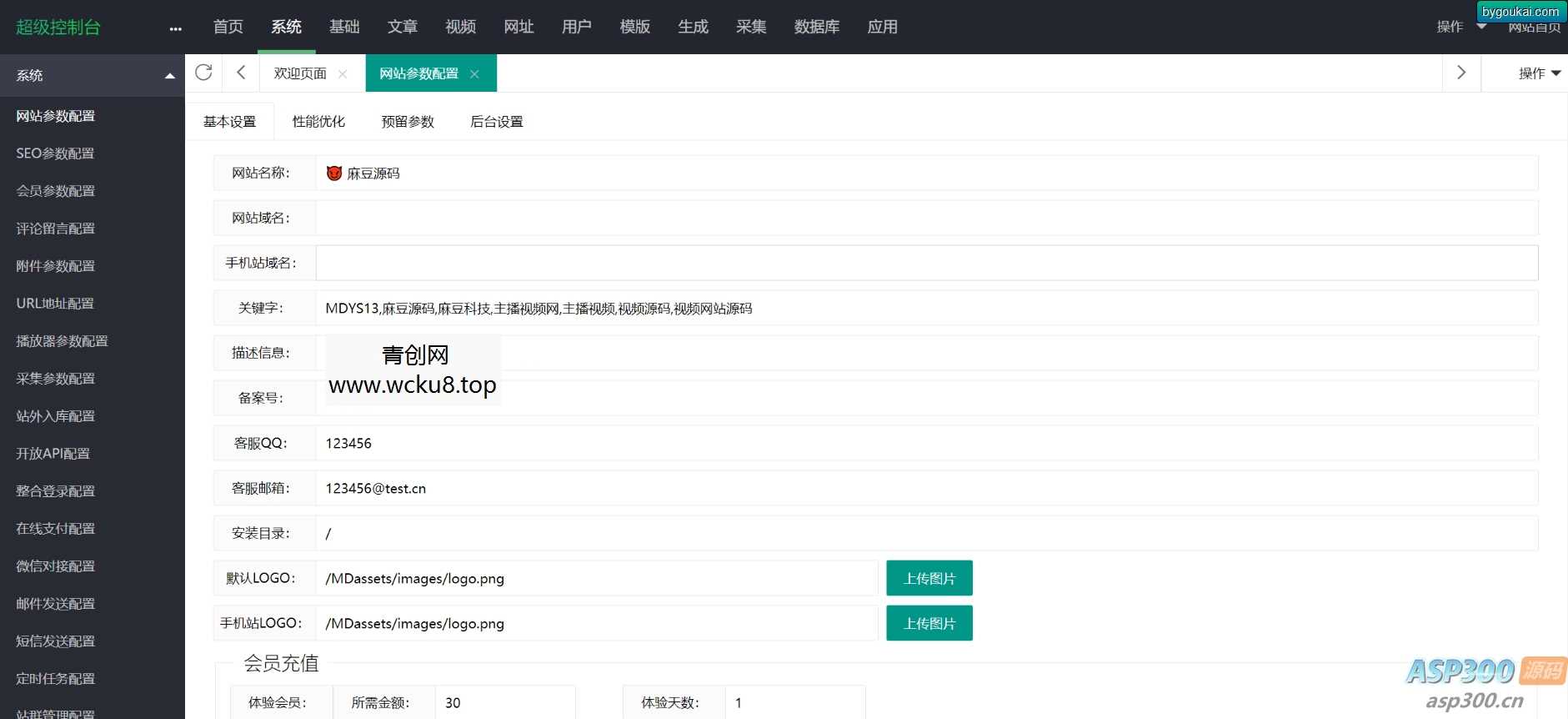The width and height of the screenshot is (1568, 719).
Task: Close the 欢迎页面 tab
Action: 343,74
